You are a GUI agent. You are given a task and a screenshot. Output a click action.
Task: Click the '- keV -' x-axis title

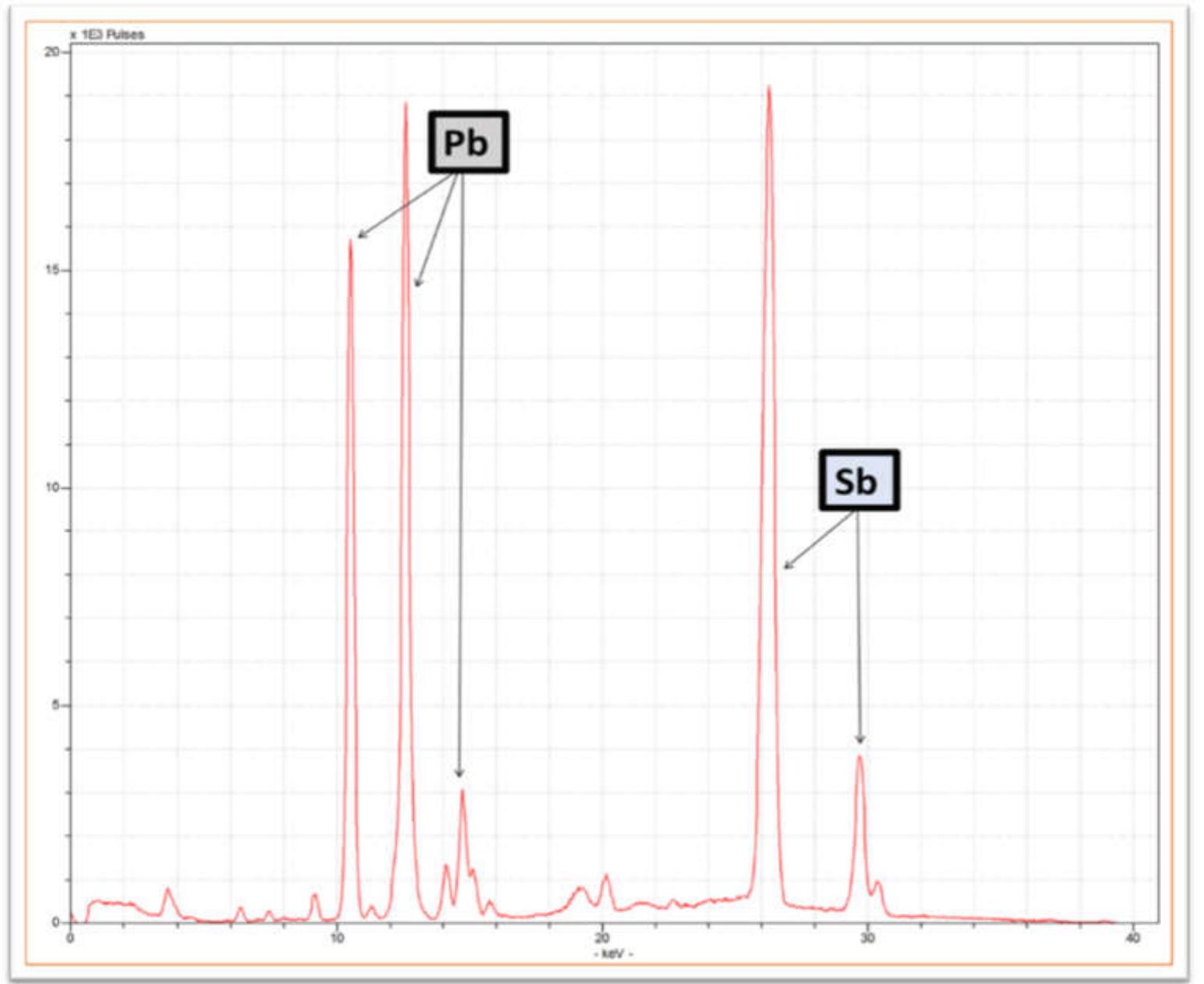point(613,954)
